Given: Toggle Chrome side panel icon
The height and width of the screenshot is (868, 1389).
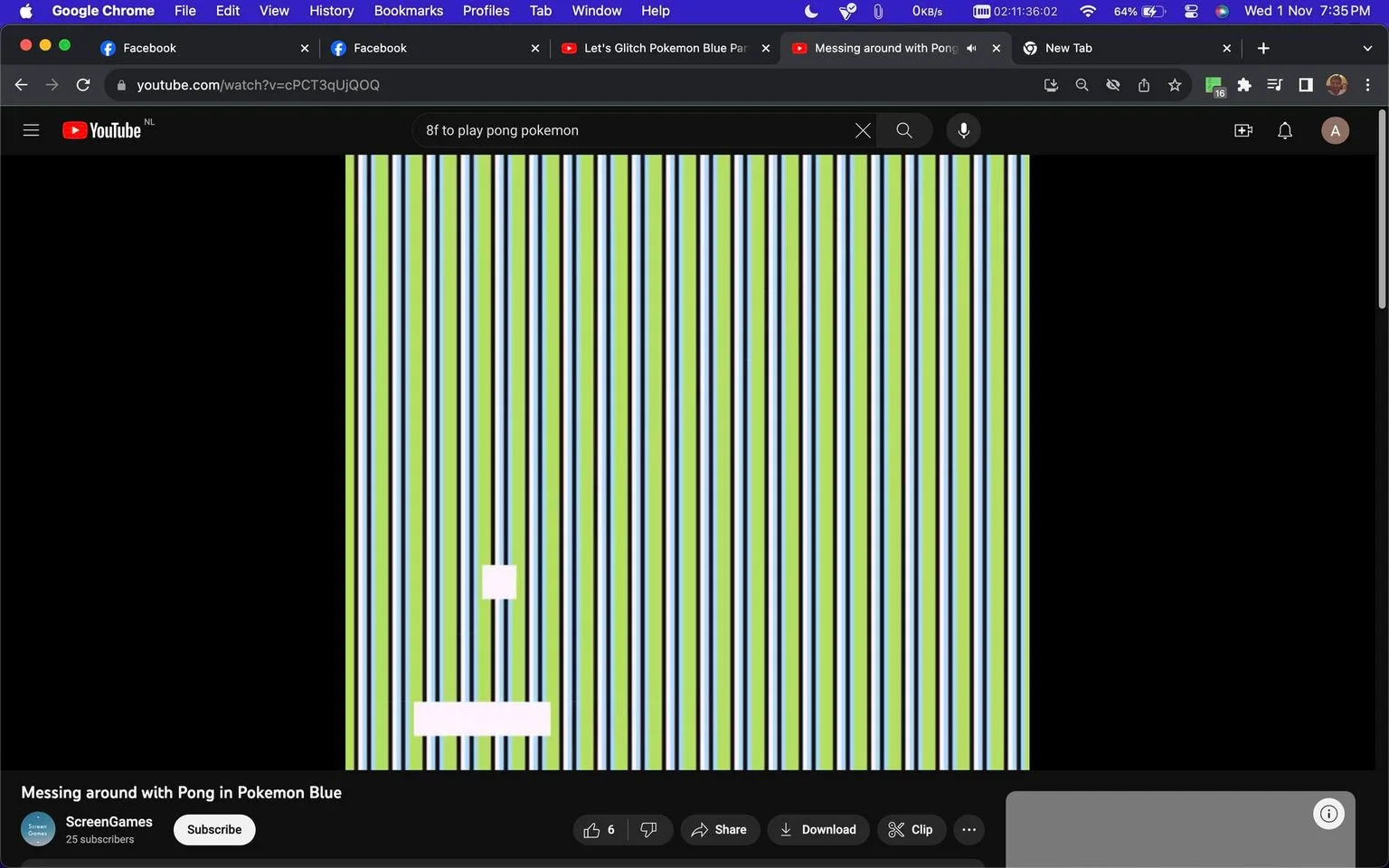Looking at the screenshot, I should pos(1306,85).
